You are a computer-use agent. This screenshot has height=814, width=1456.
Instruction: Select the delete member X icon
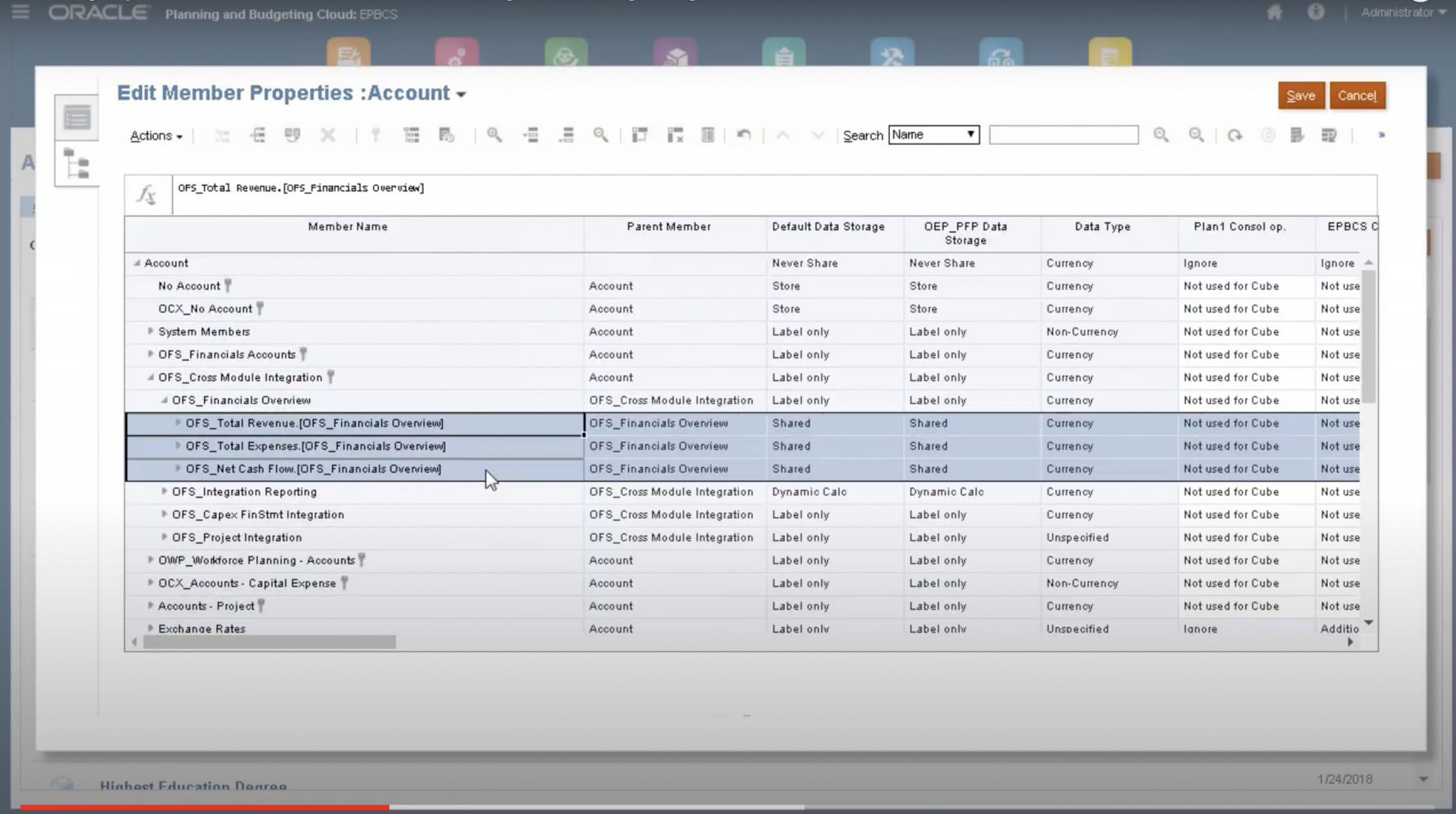click(328, 135)
